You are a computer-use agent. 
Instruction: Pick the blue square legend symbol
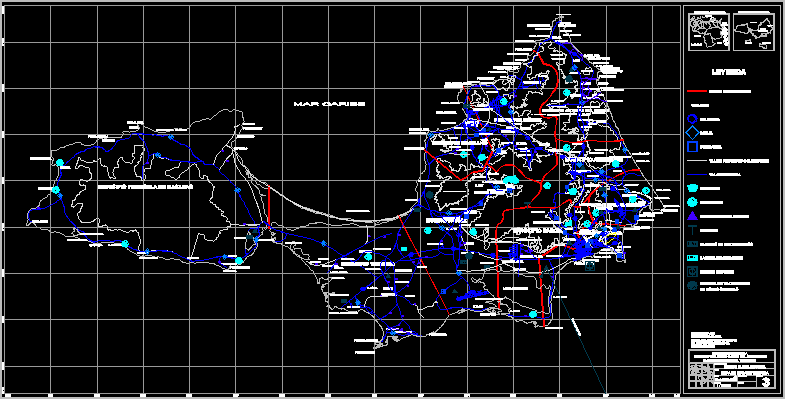(x=692, y=147)
